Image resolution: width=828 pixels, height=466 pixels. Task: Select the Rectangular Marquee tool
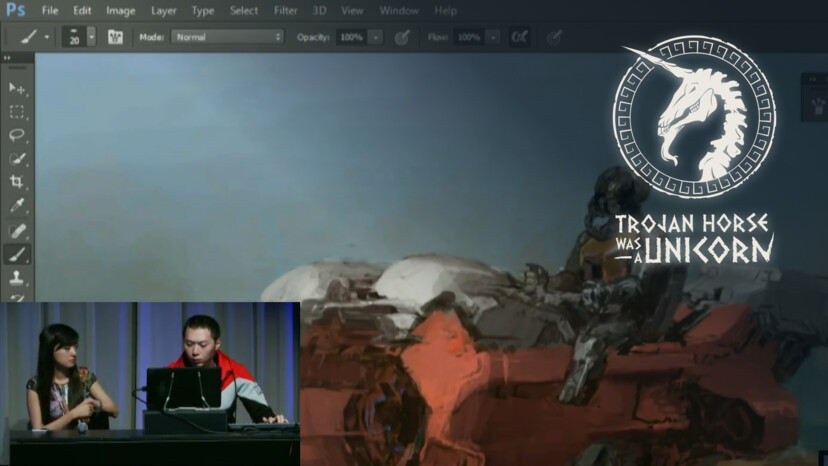(x=17, y=112)
